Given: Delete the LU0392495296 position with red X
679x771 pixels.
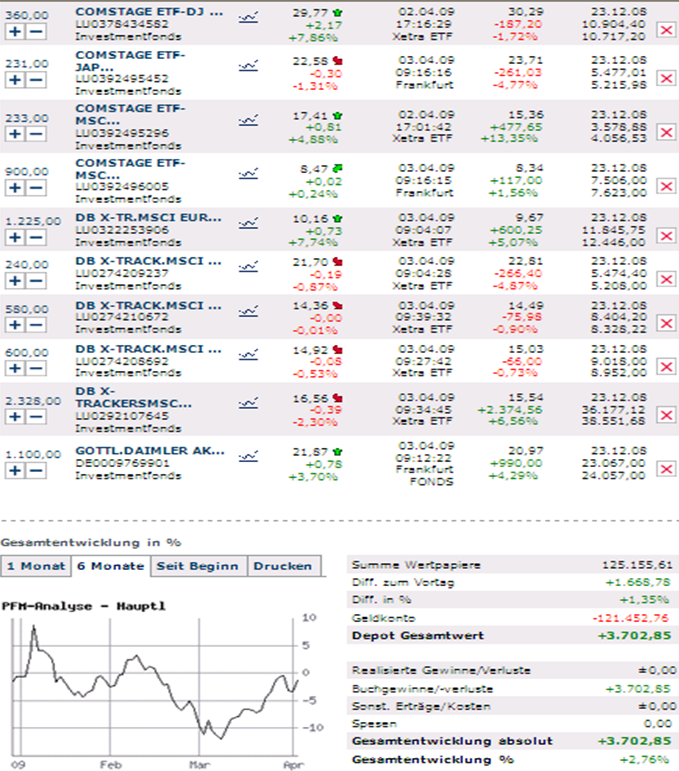Looking at the screenshot, I should (x=667, y=132).
